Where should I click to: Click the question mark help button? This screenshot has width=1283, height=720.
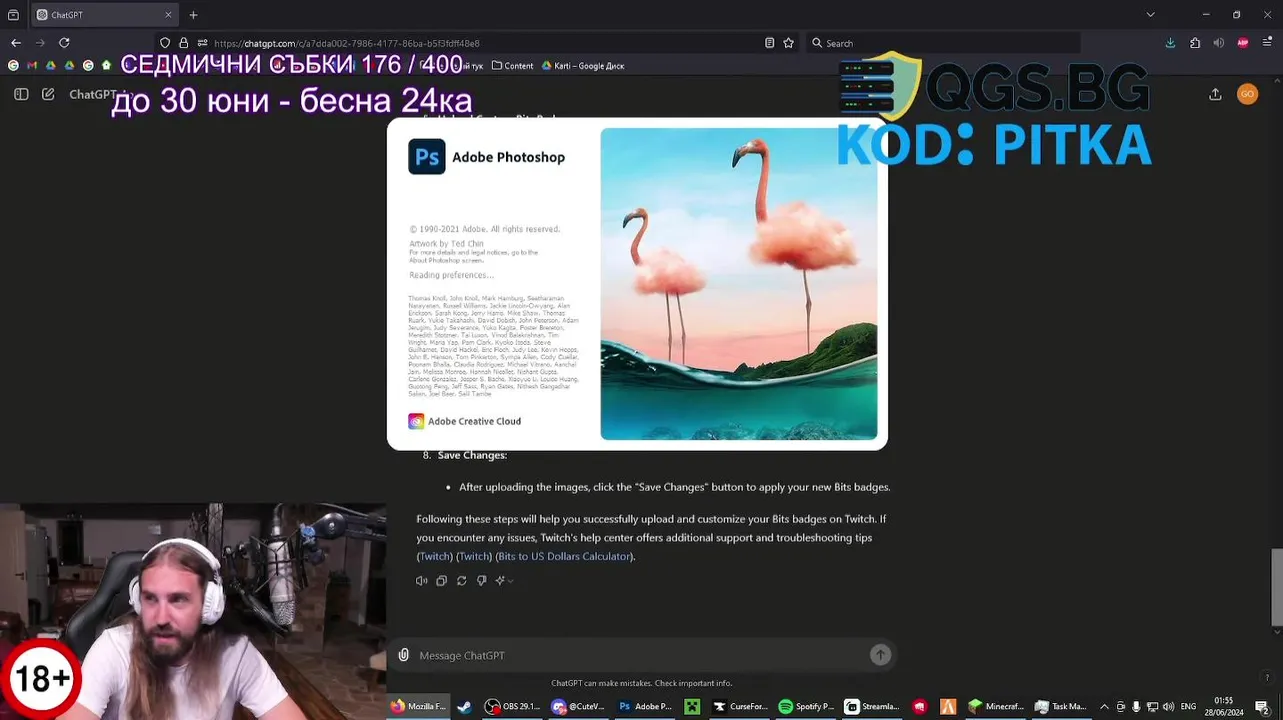[x=1267, y=677]
